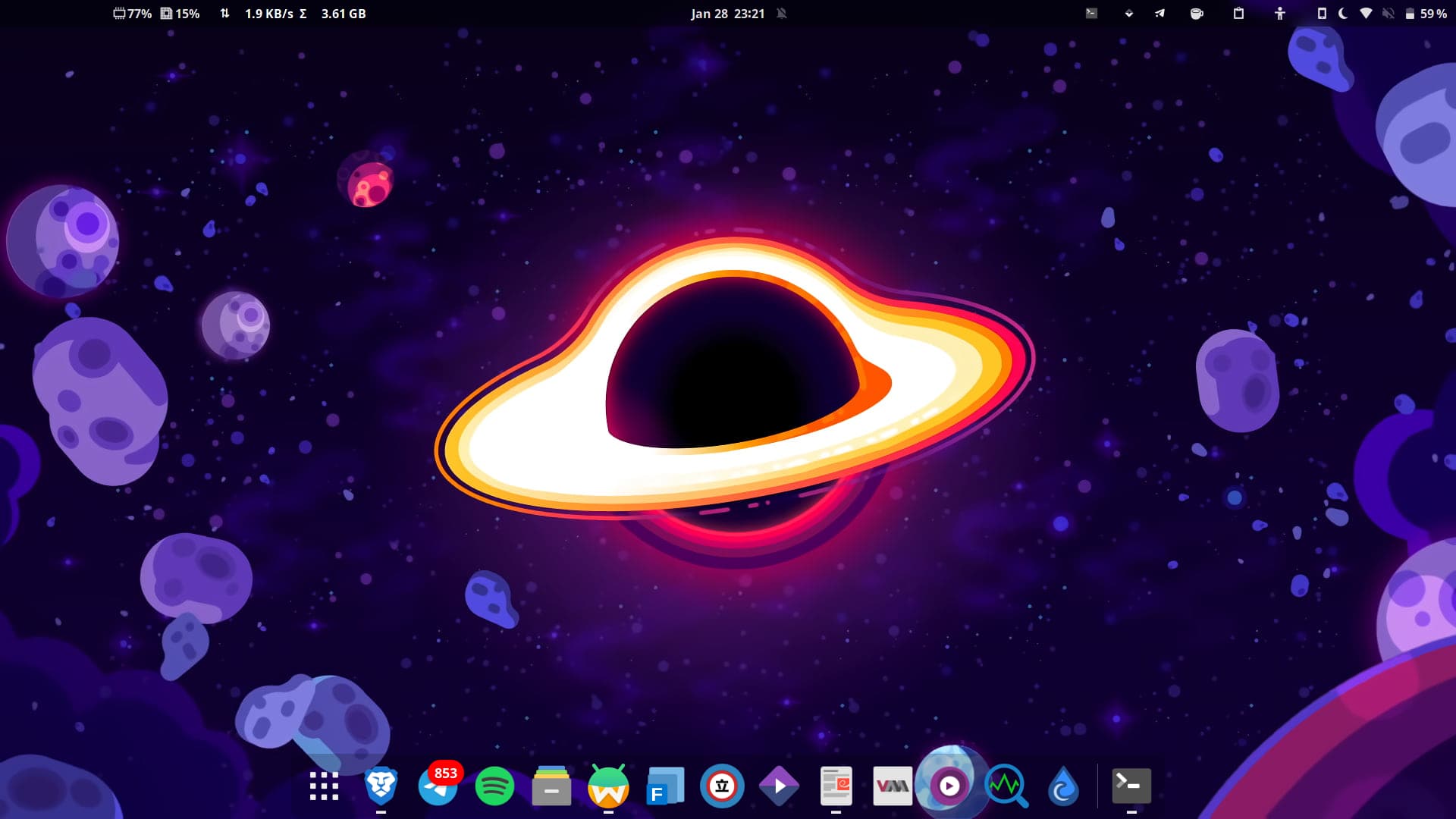
Task: Click the memory 15% indicator in top bar
Action: (180, 14)
